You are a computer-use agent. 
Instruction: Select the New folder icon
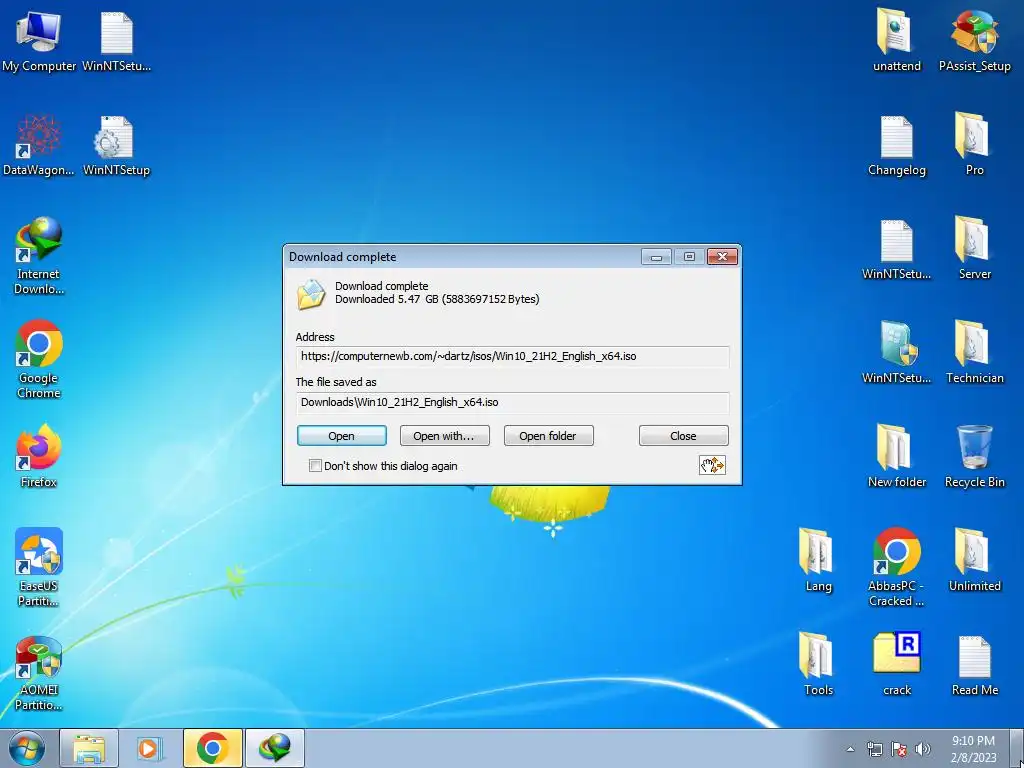click(x=897, y=456)
